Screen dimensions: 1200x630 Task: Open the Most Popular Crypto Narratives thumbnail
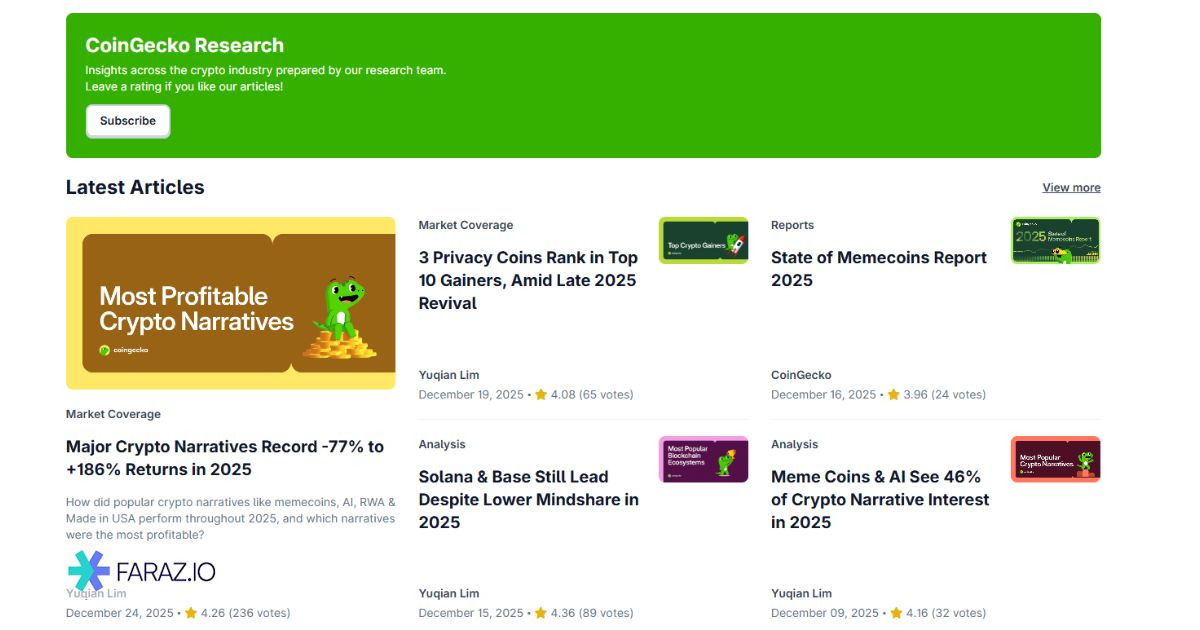pos(1055,459)
